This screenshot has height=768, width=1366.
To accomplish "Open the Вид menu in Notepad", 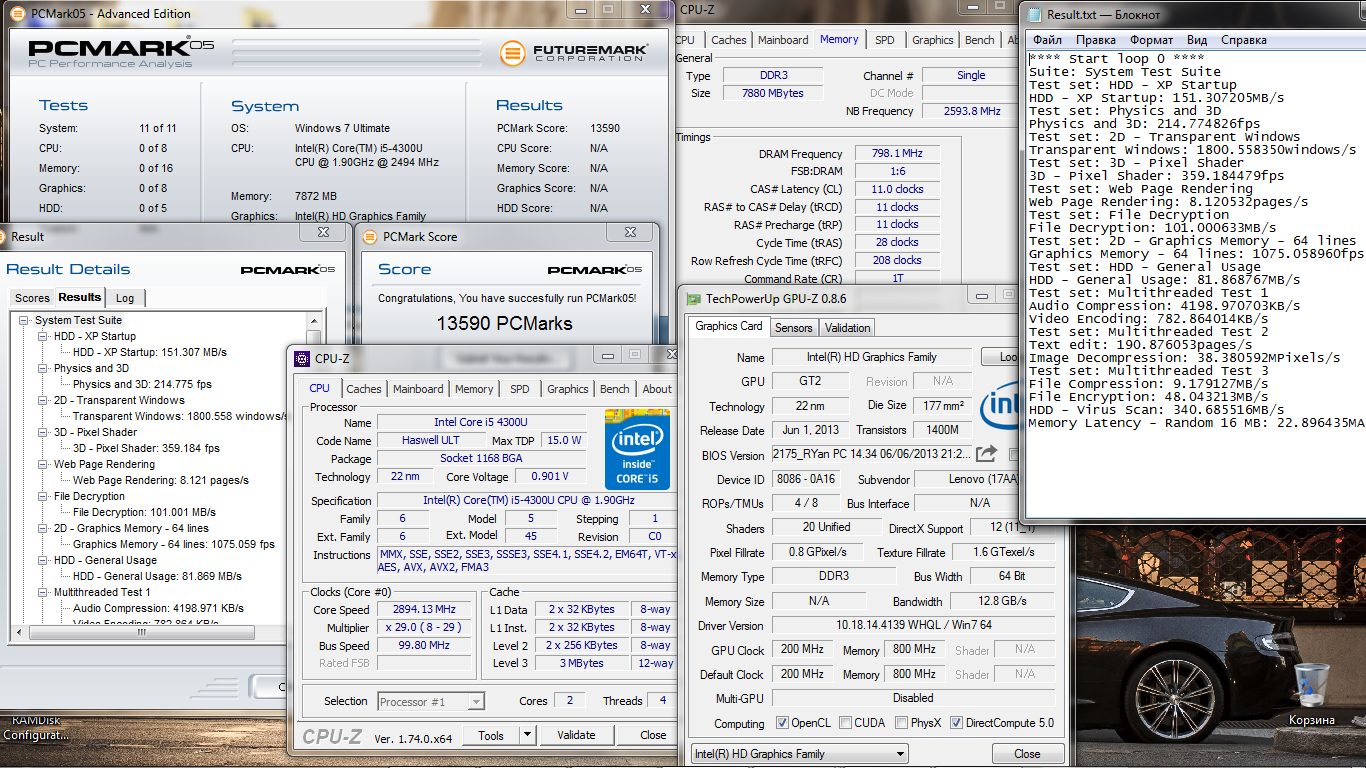I will (x=1197, y=40).
